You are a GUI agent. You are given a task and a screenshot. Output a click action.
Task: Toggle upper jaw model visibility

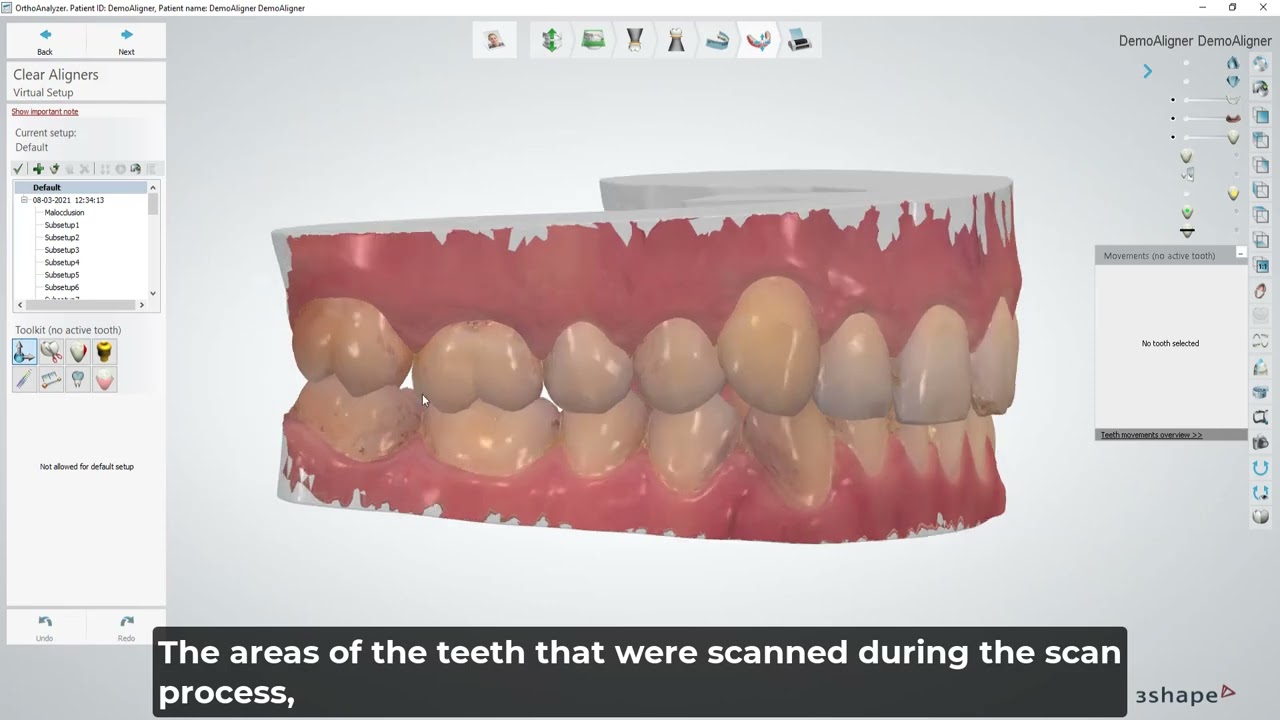(x=1232, y=63)
